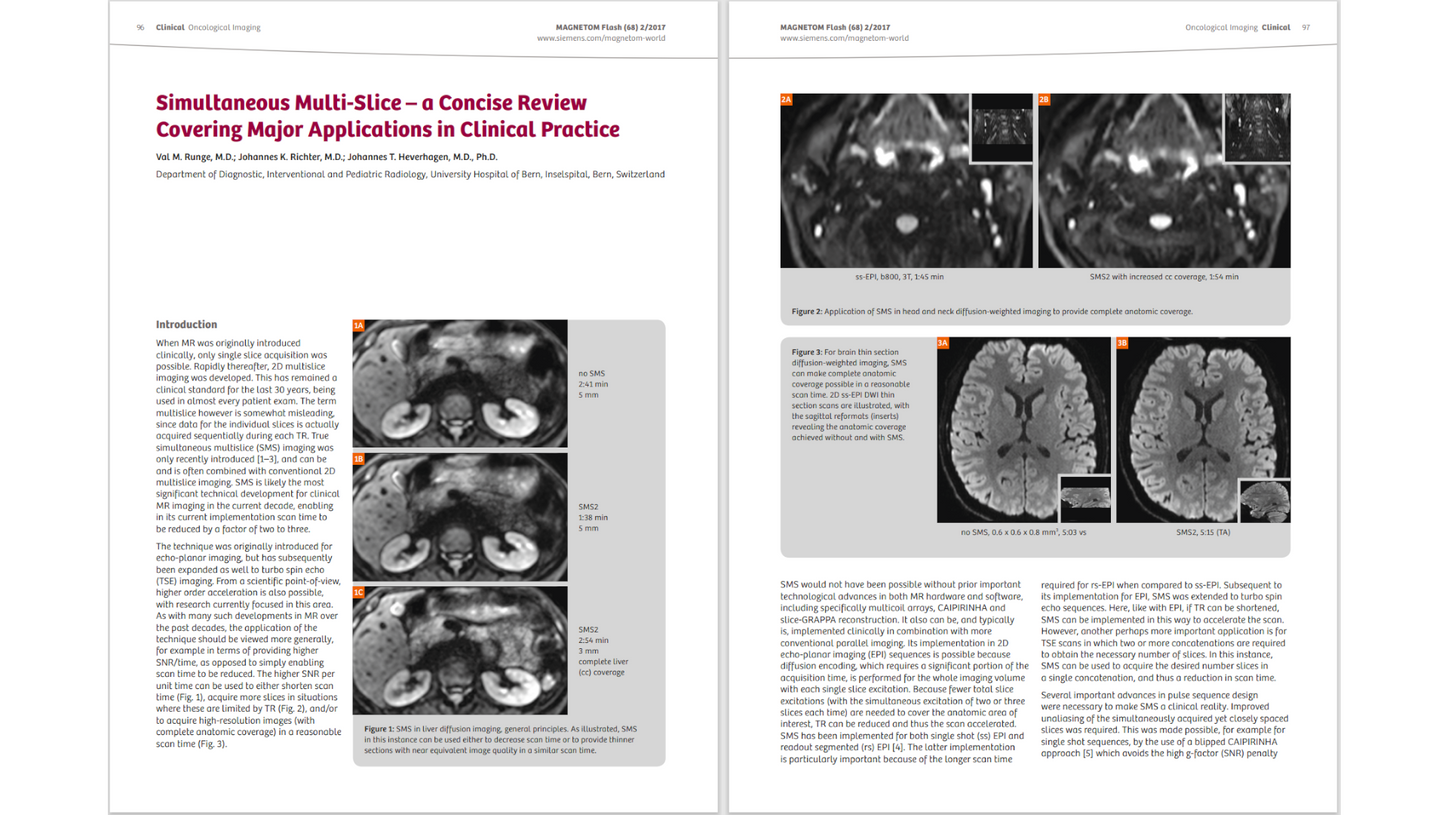Click the Figure 2 caption text
1448x815 pixels.
point(992,311)
